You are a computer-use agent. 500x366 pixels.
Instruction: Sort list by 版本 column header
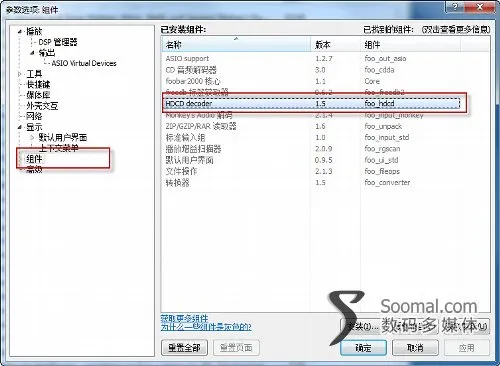(335, 45)
